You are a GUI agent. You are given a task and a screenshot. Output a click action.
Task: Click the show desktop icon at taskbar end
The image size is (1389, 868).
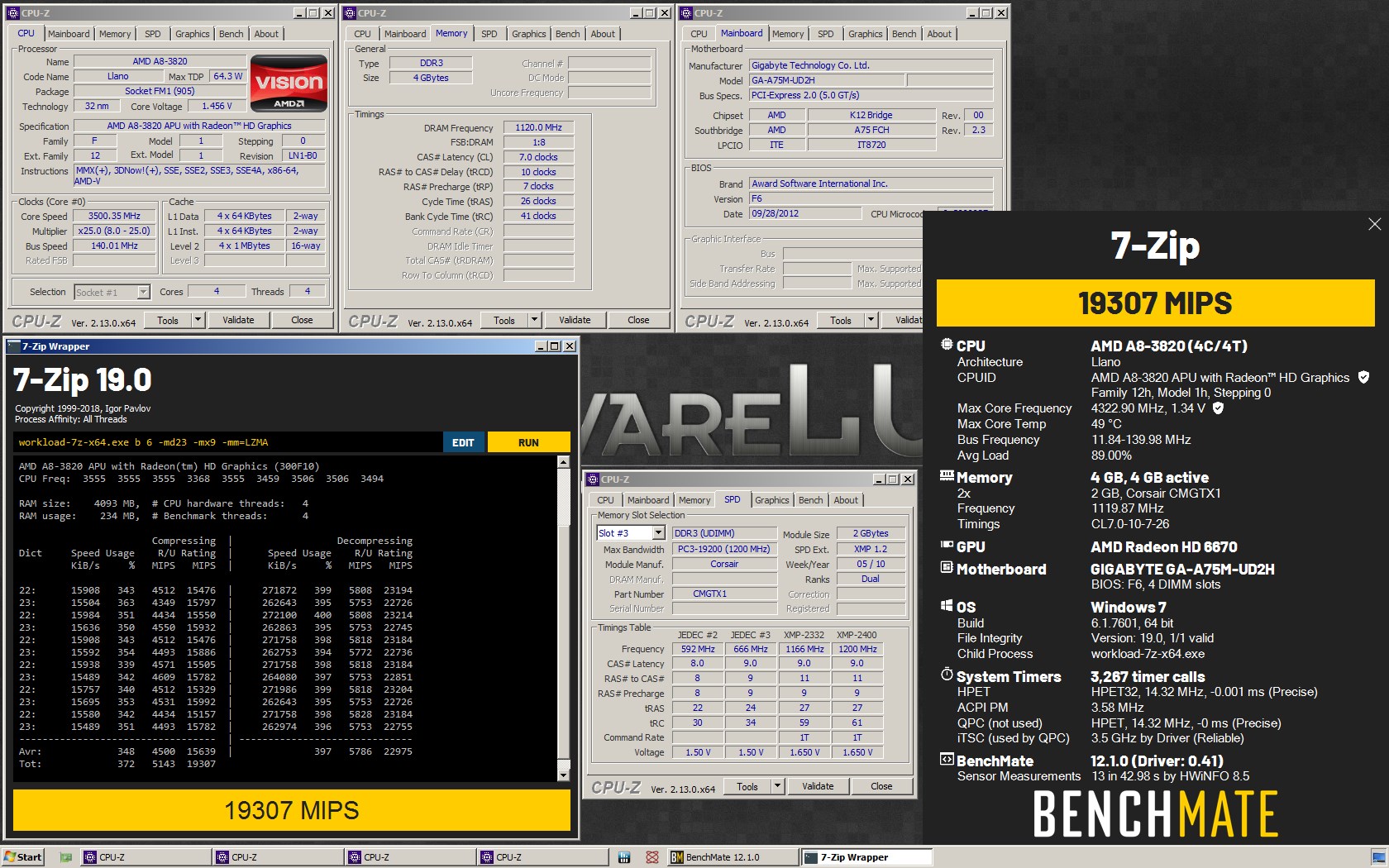[x=1379, y=857]
